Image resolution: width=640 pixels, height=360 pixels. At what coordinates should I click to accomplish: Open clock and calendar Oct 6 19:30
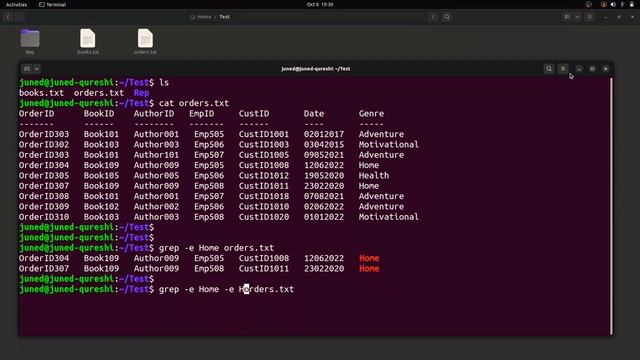[320, 4]
